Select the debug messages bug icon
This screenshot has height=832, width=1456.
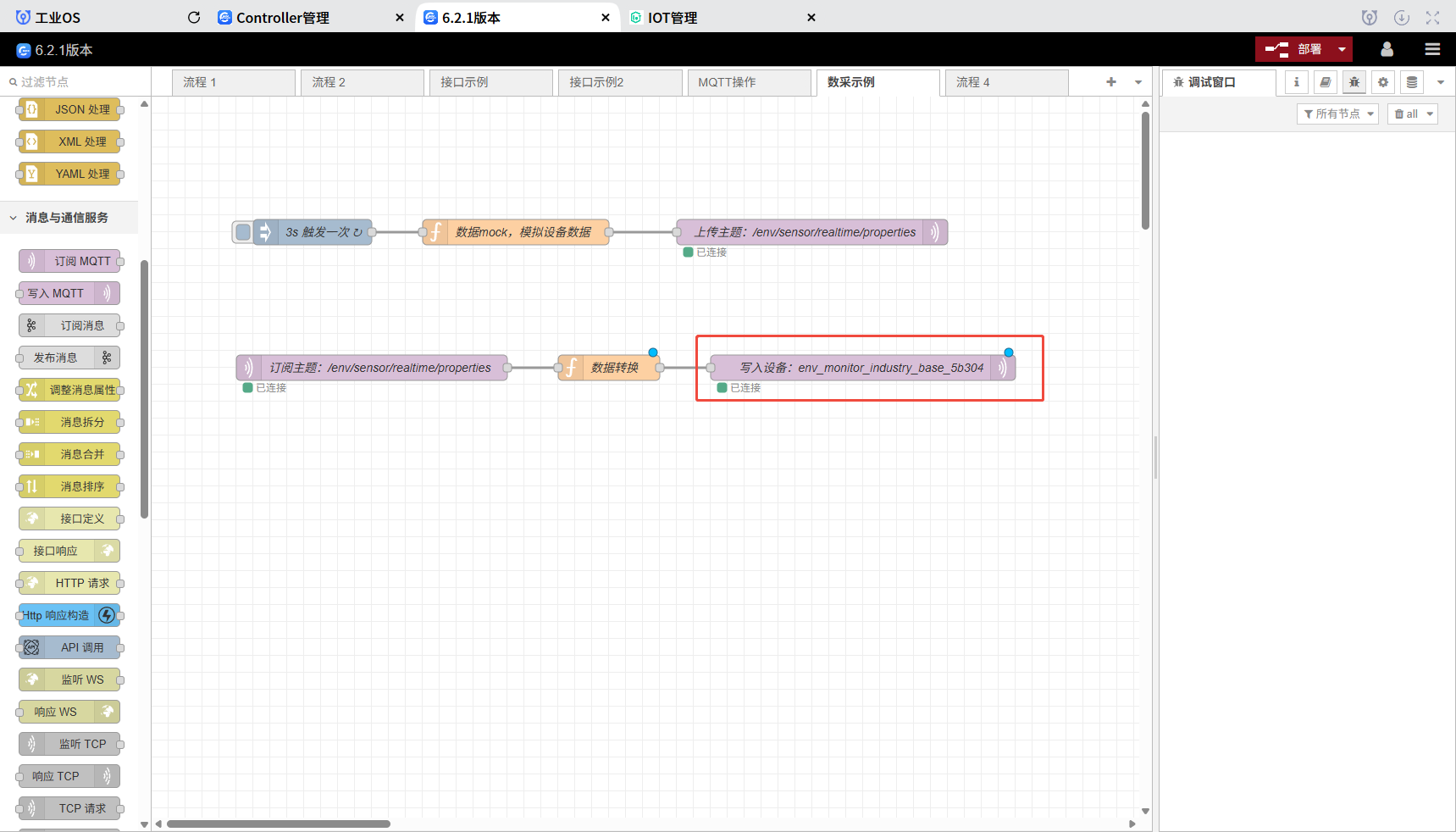[1354, 82]
